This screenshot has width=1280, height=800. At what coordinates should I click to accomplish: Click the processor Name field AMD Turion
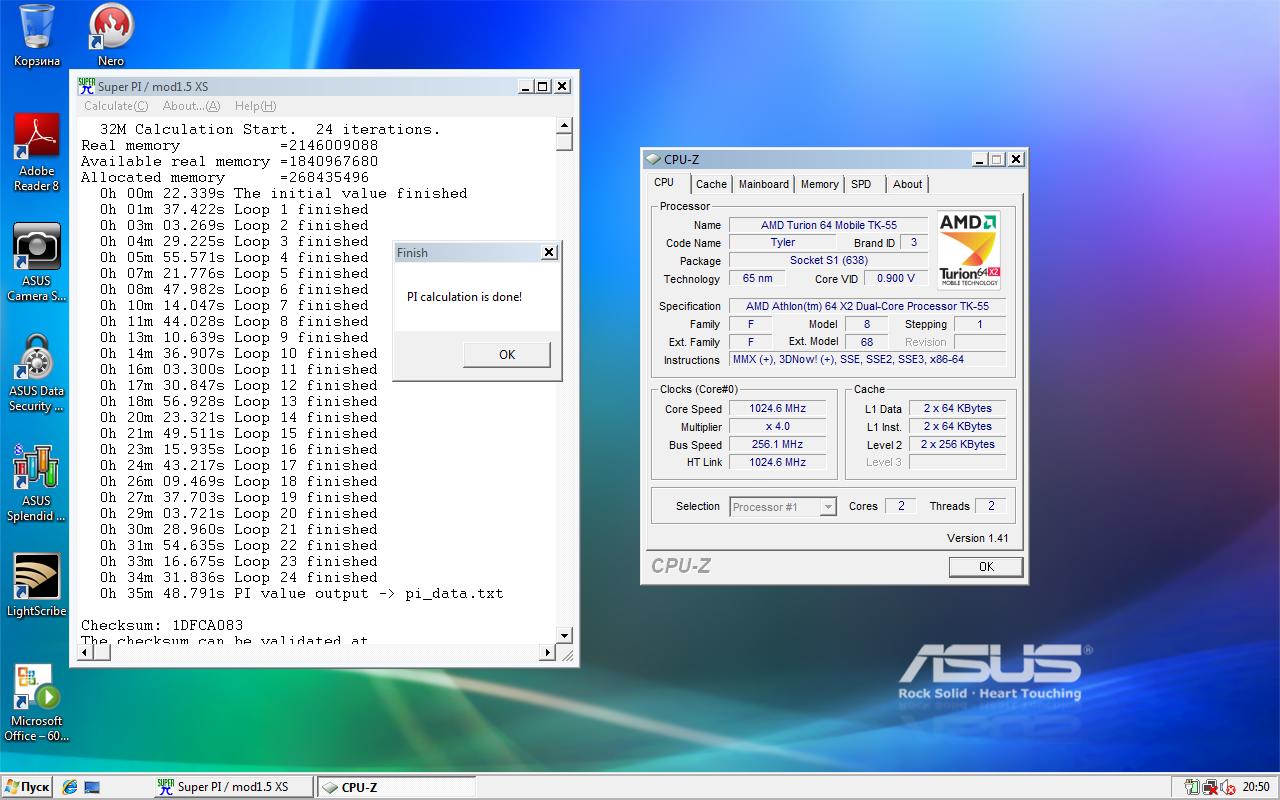(x=828, y=225)
